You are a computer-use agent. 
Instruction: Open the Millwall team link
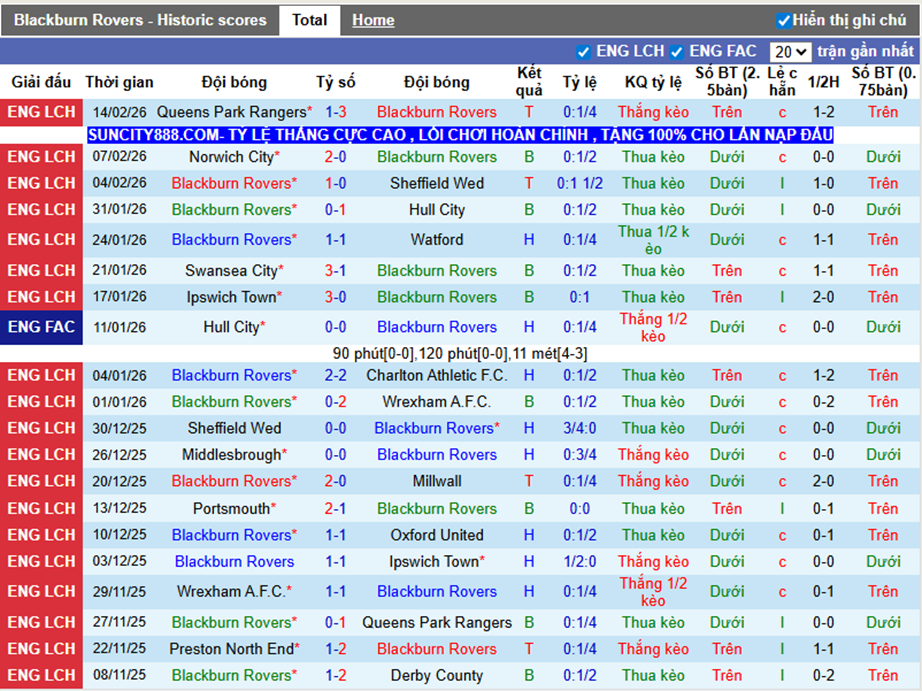437,481
